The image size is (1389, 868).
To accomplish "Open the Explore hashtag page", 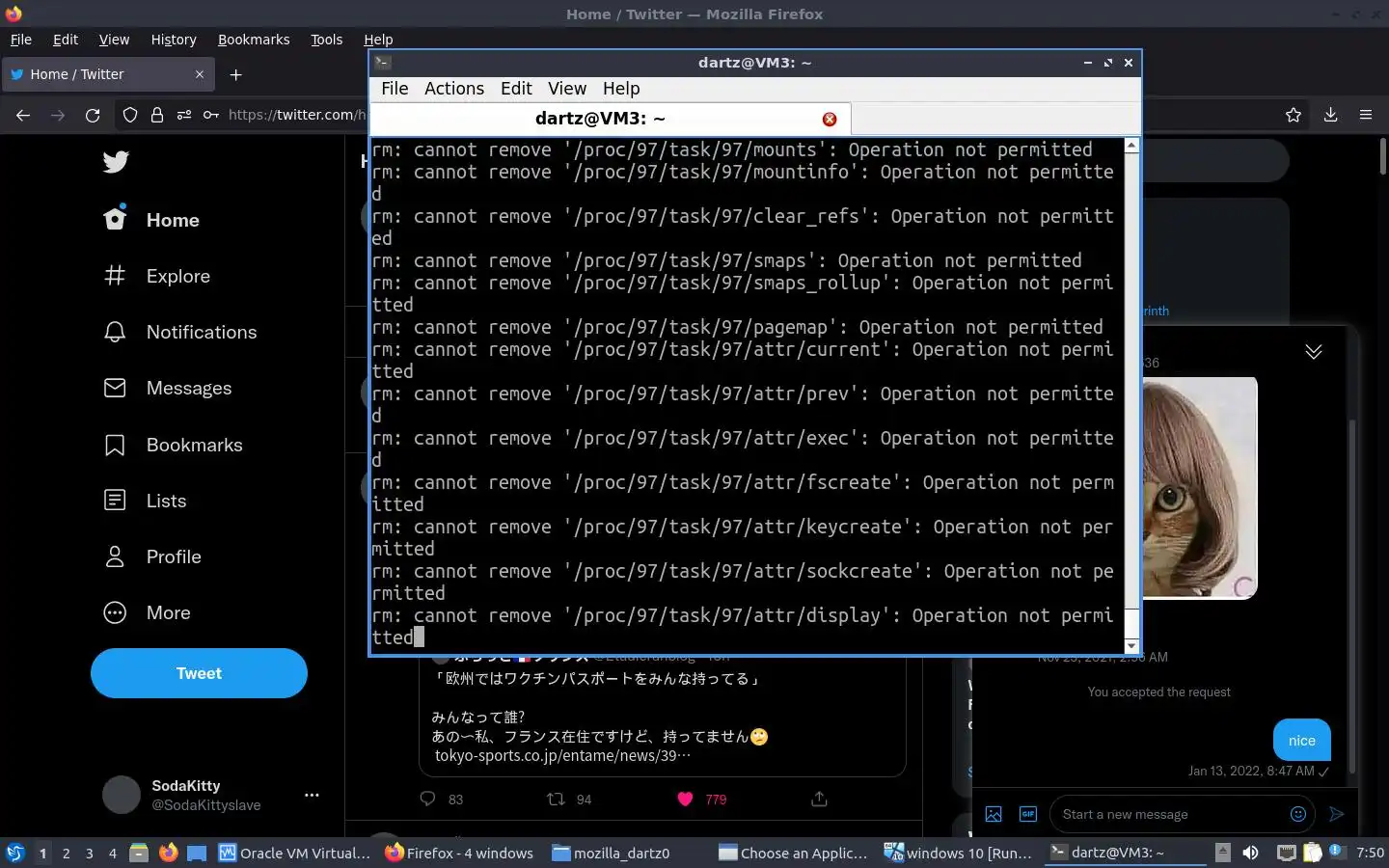I will click(x=156, y=276).
